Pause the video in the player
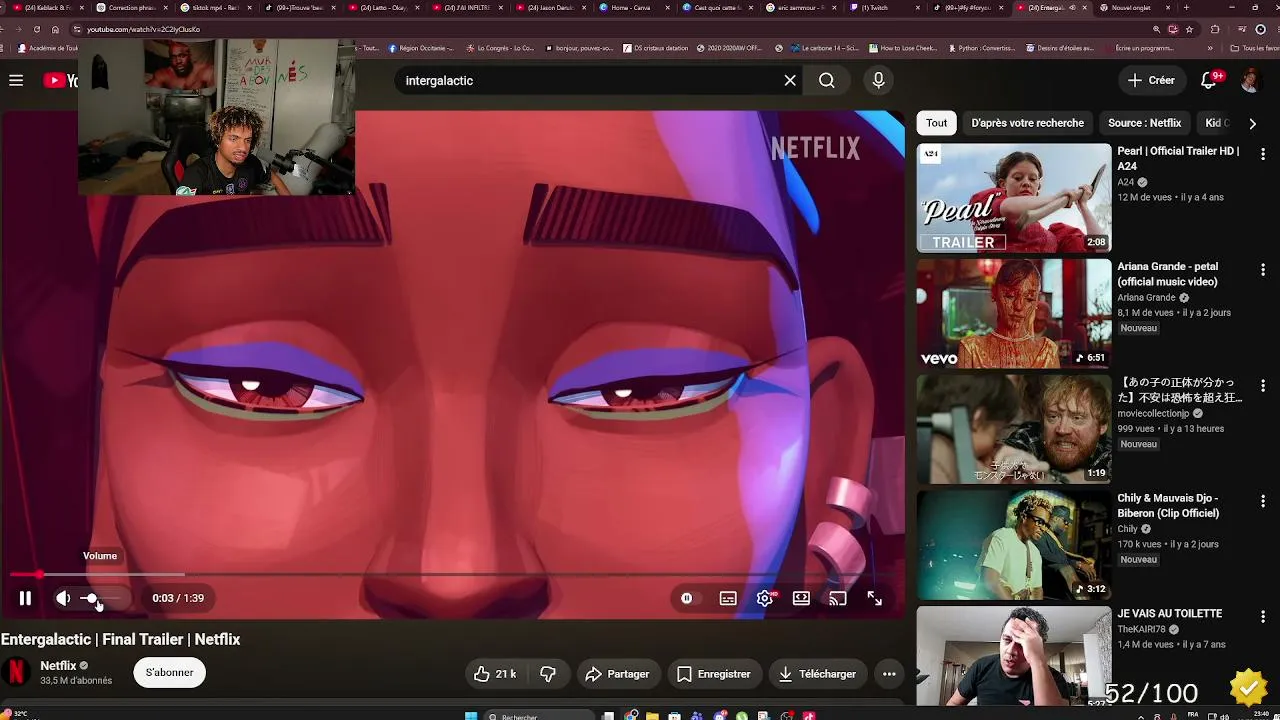The image size is (1280, 720). coord(25,598)
